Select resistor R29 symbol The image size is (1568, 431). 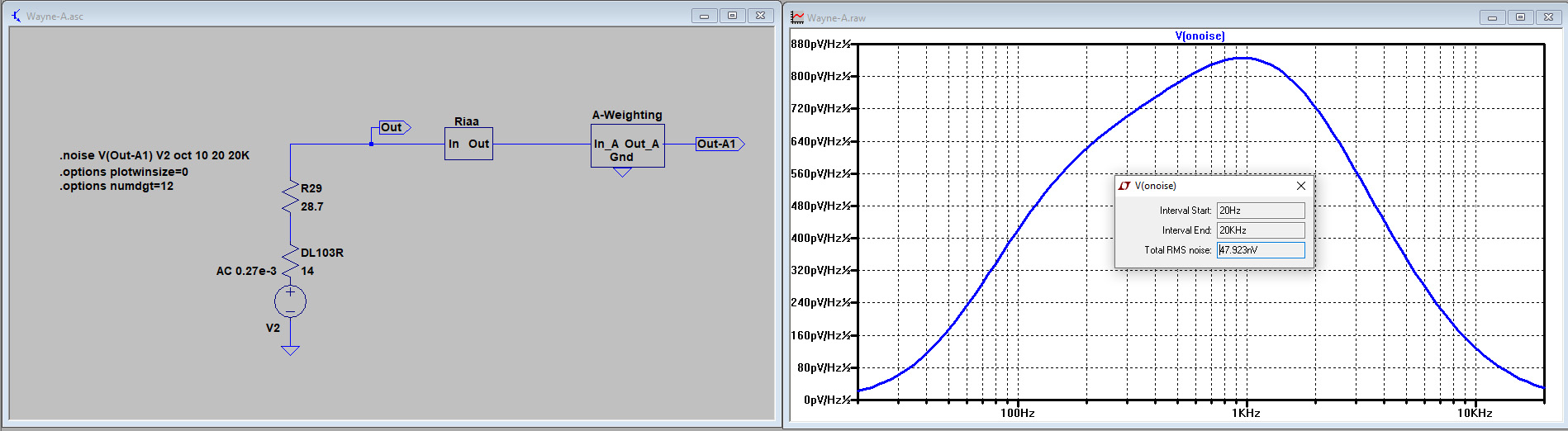[x=290, y=197]
